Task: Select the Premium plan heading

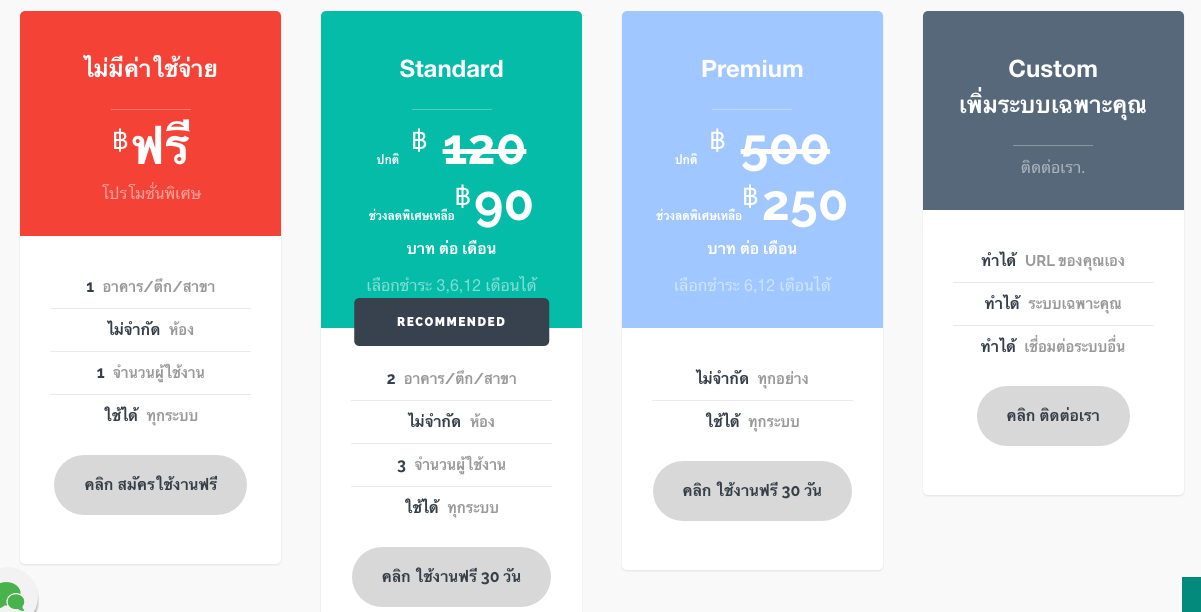Action: click(x=752, y=69)
